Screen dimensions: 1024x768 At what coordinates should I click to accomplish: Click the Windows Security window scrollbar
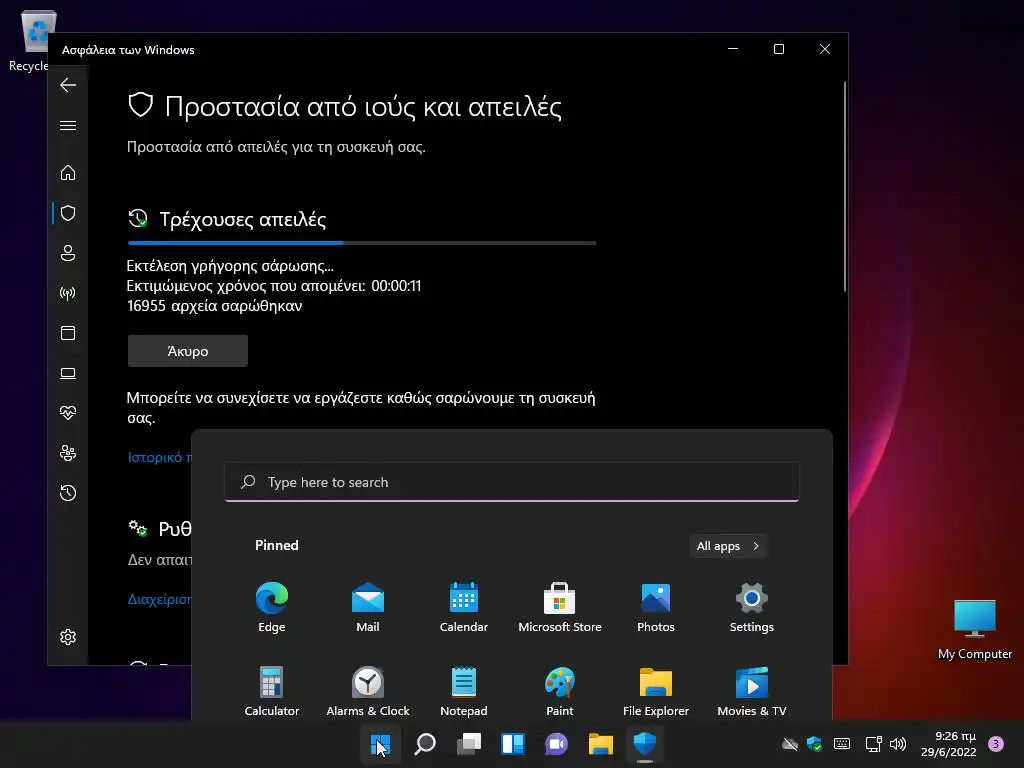coord(844,186)
